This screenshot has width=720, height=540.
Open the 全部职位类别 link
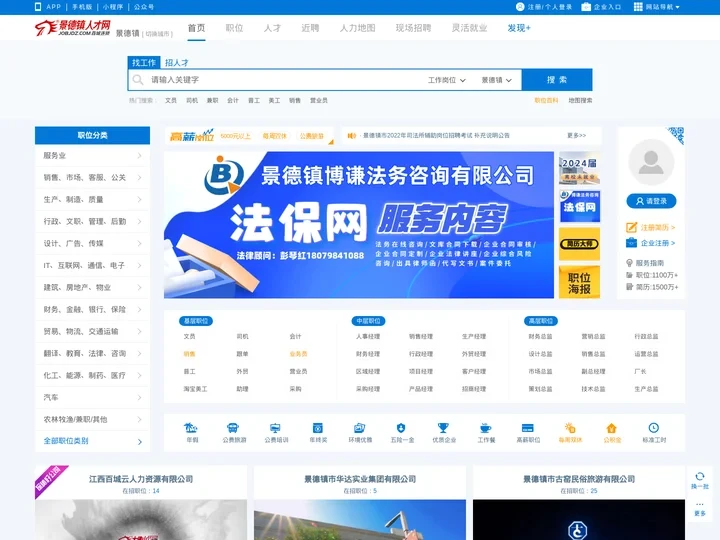pyautogui.click(x=92, y=441)
